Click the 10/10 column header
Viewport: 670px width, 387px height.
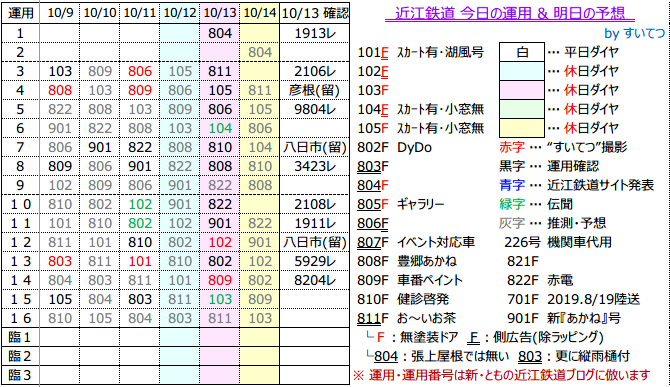100,13
